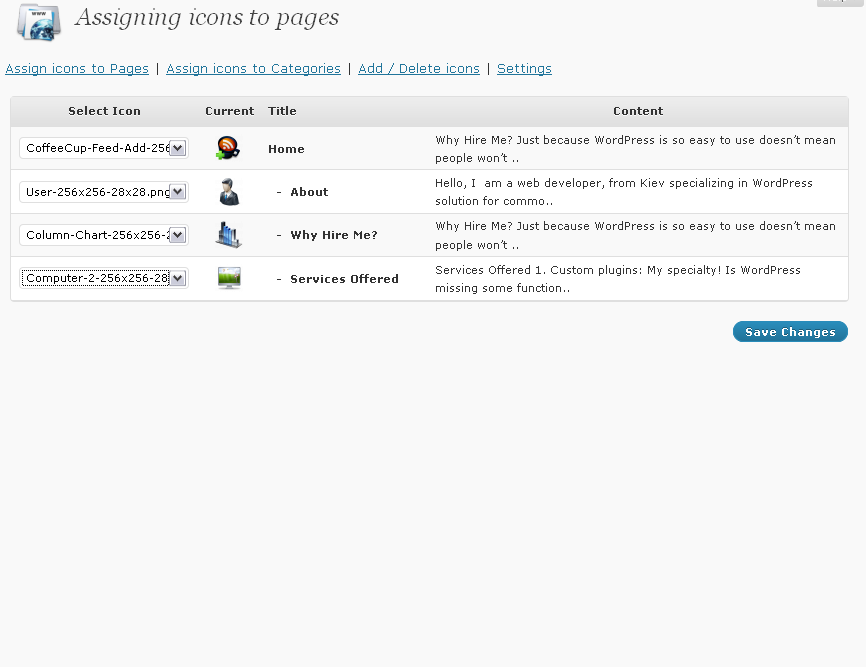This screenshot has width=866, height=667.
Task: Click the Select Icon column header
Action: click(104, 111)
